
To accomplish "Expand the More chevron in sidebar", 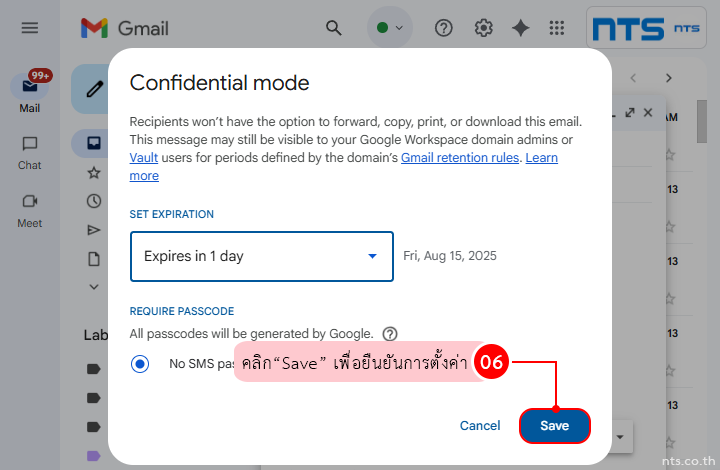I will [94, 286].
